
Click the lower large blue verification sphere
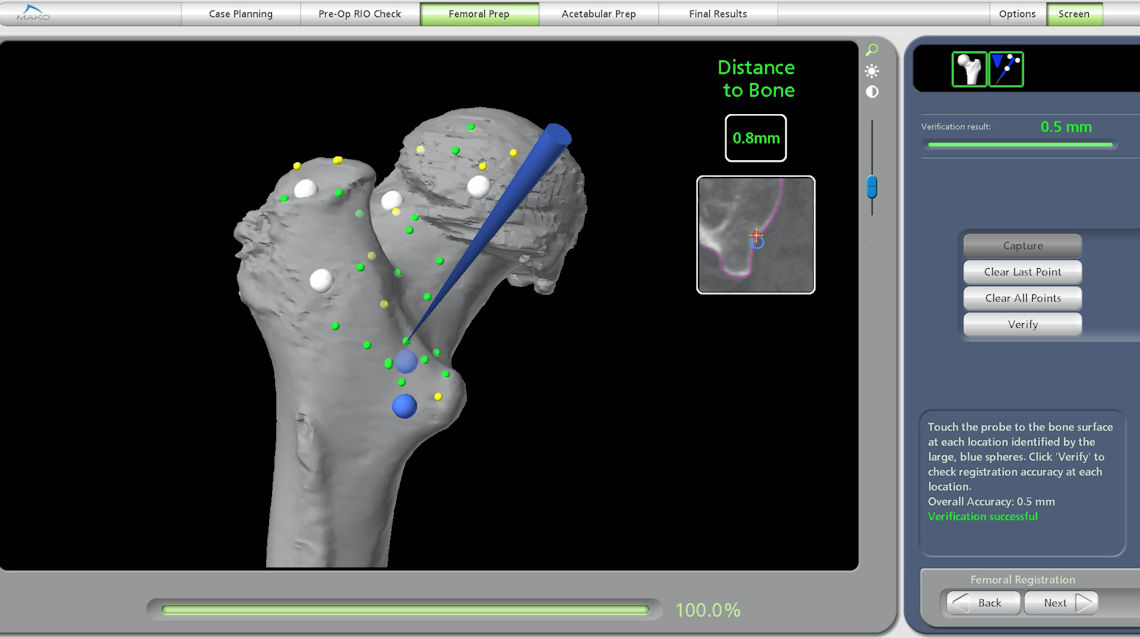[404, 406]
